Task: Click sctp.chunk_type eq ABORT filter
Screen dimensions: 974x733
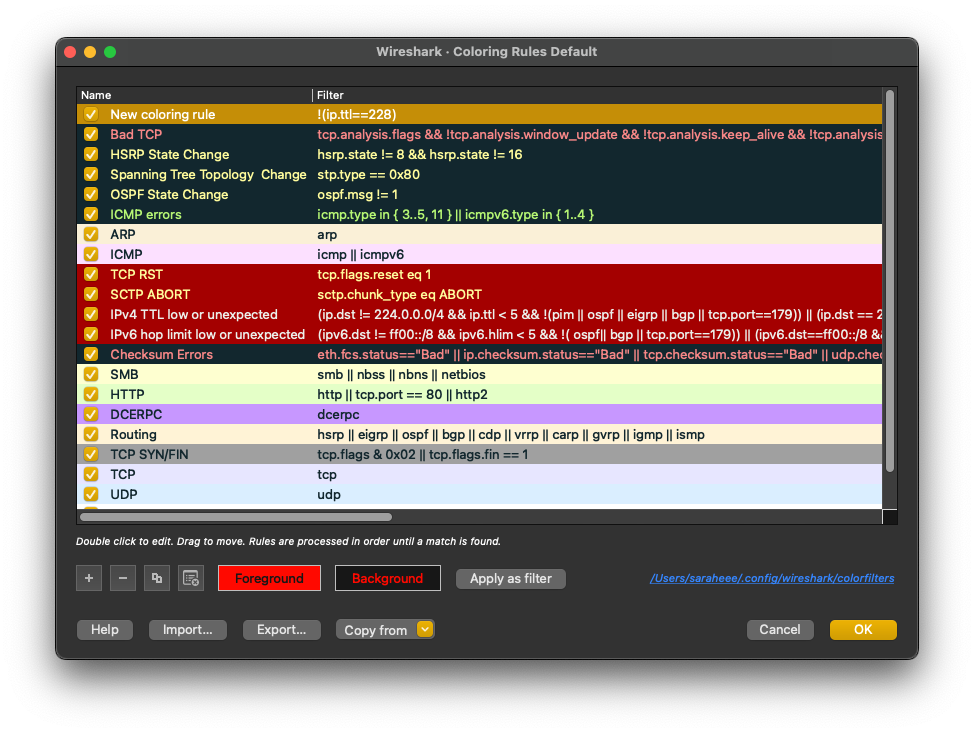Action: point(399,294)
